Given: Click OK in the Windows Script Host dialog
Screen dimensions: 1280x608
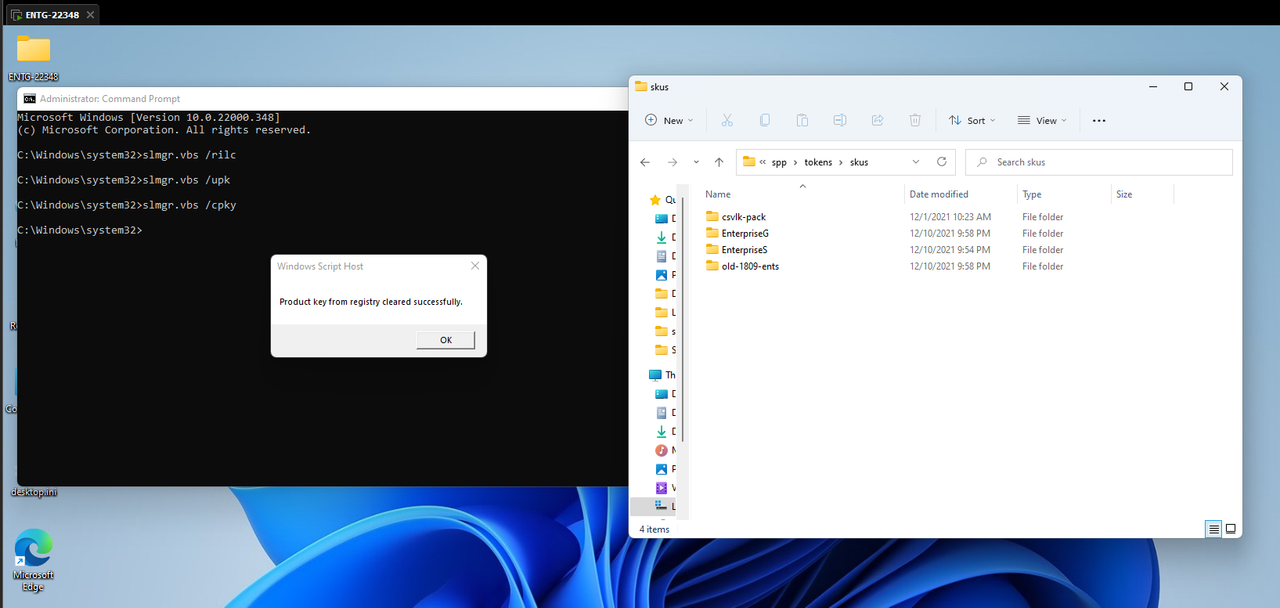Looking at the screenshot, I should [x=446, y=340].
